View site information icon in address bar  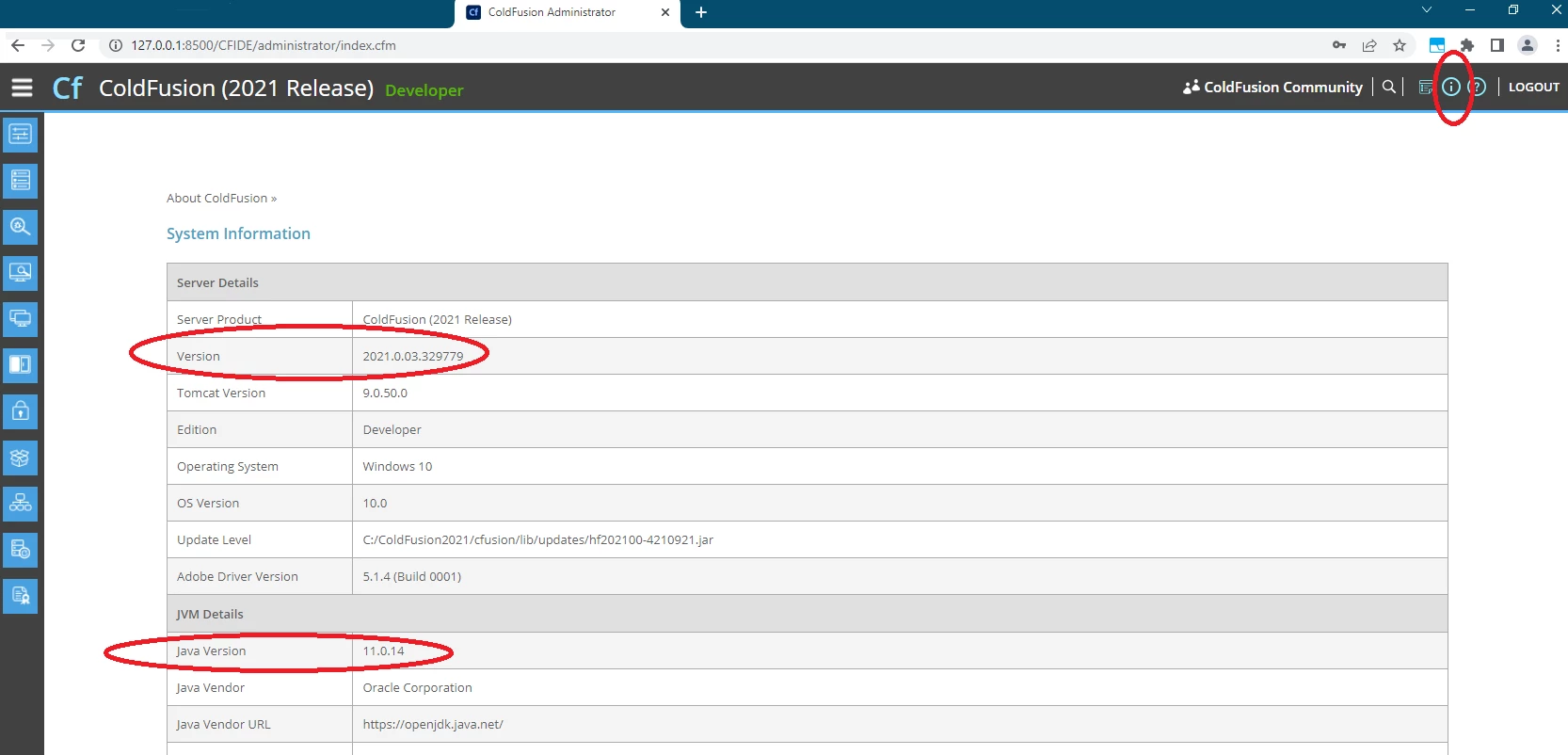(116, 45)
